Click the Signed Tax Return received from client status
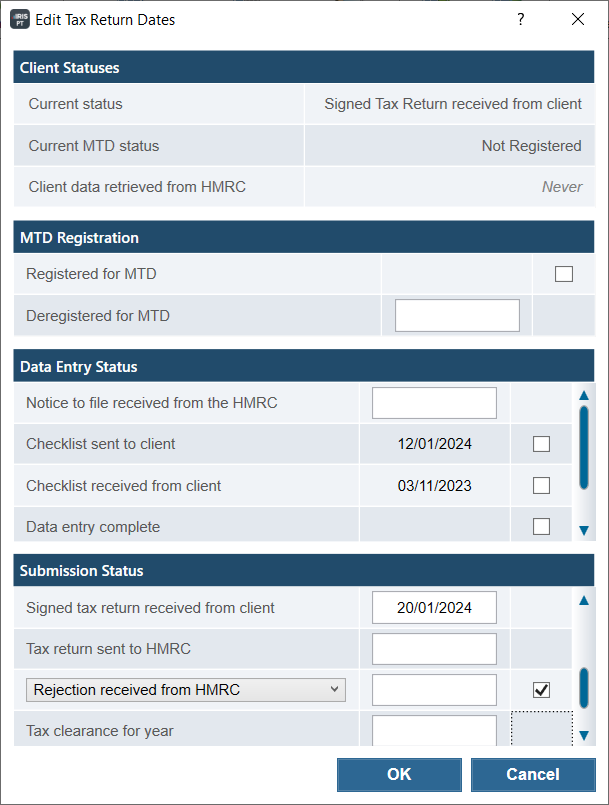 pyautogui.click(x=453, y=104)
